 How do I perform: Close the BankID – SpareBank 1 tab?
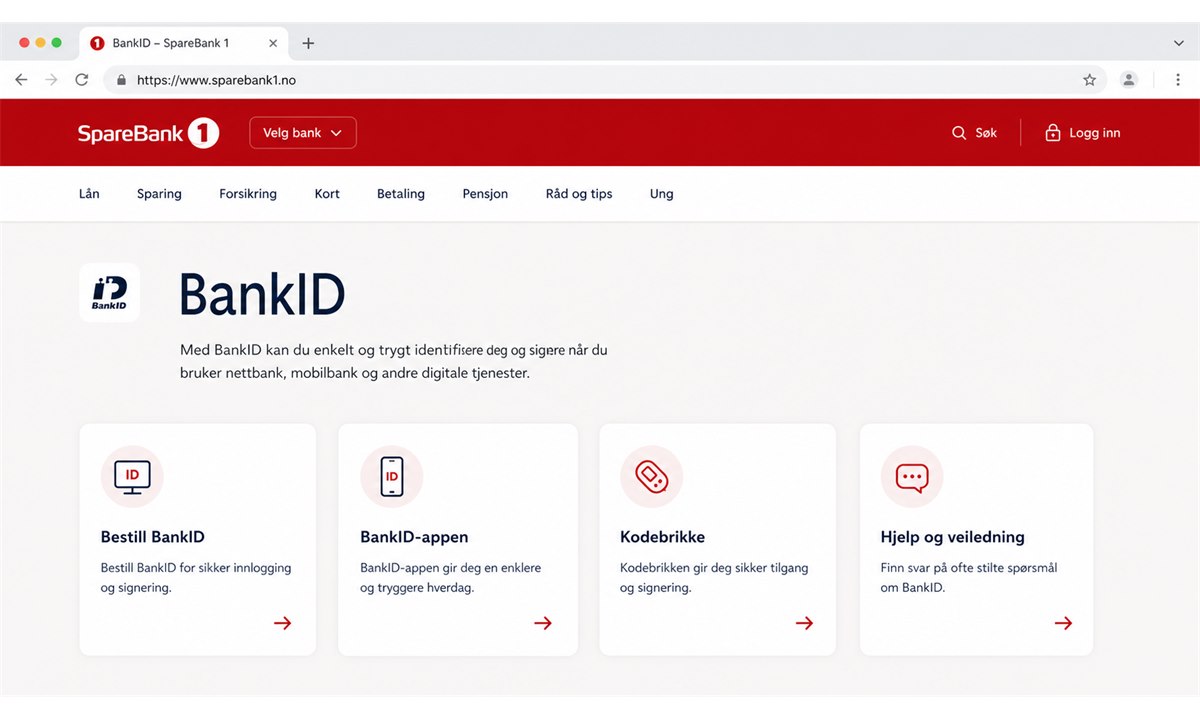coord(274,43)
